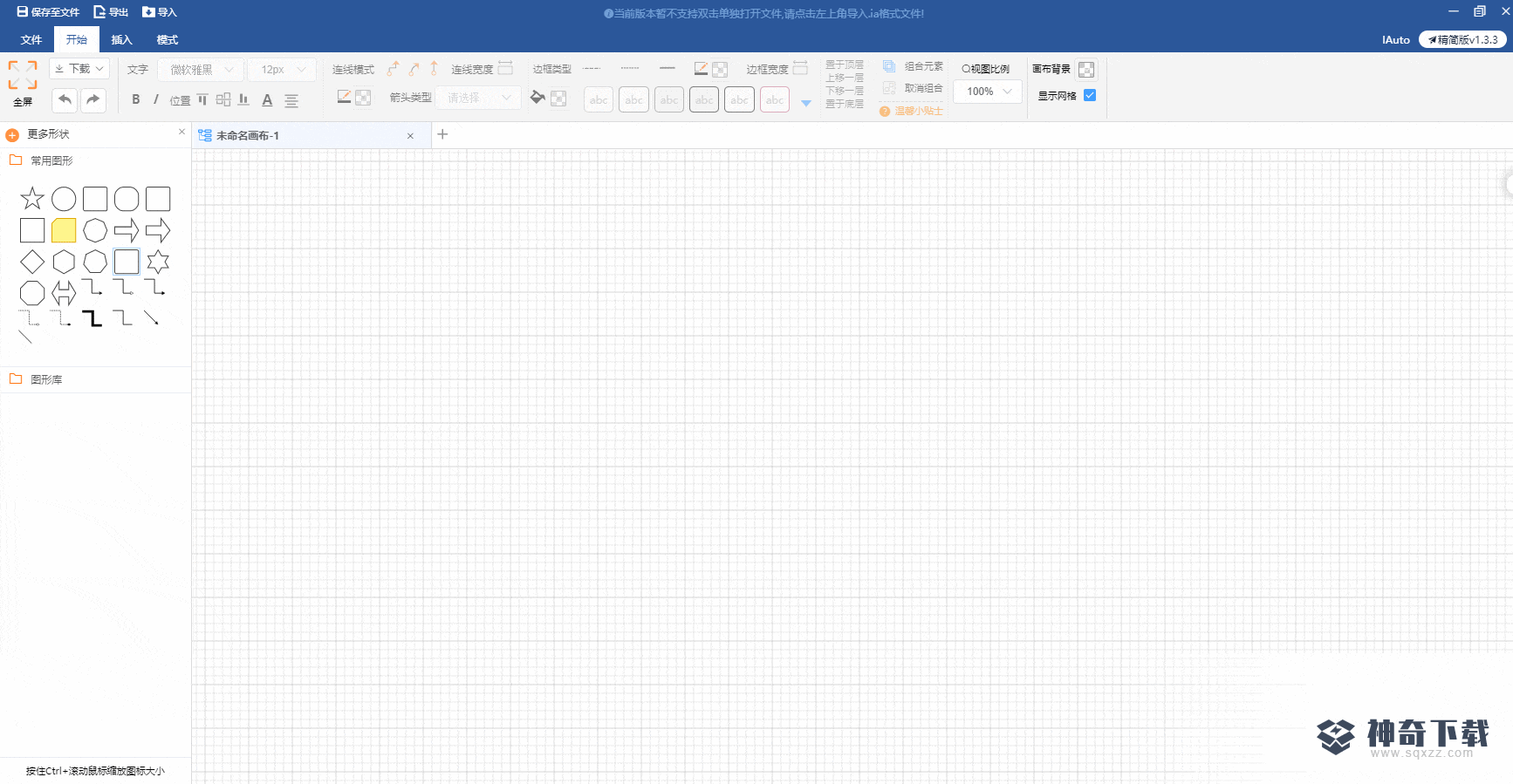Click the 导入 import button
The image size is (1513, 784).
pos(160,12)
